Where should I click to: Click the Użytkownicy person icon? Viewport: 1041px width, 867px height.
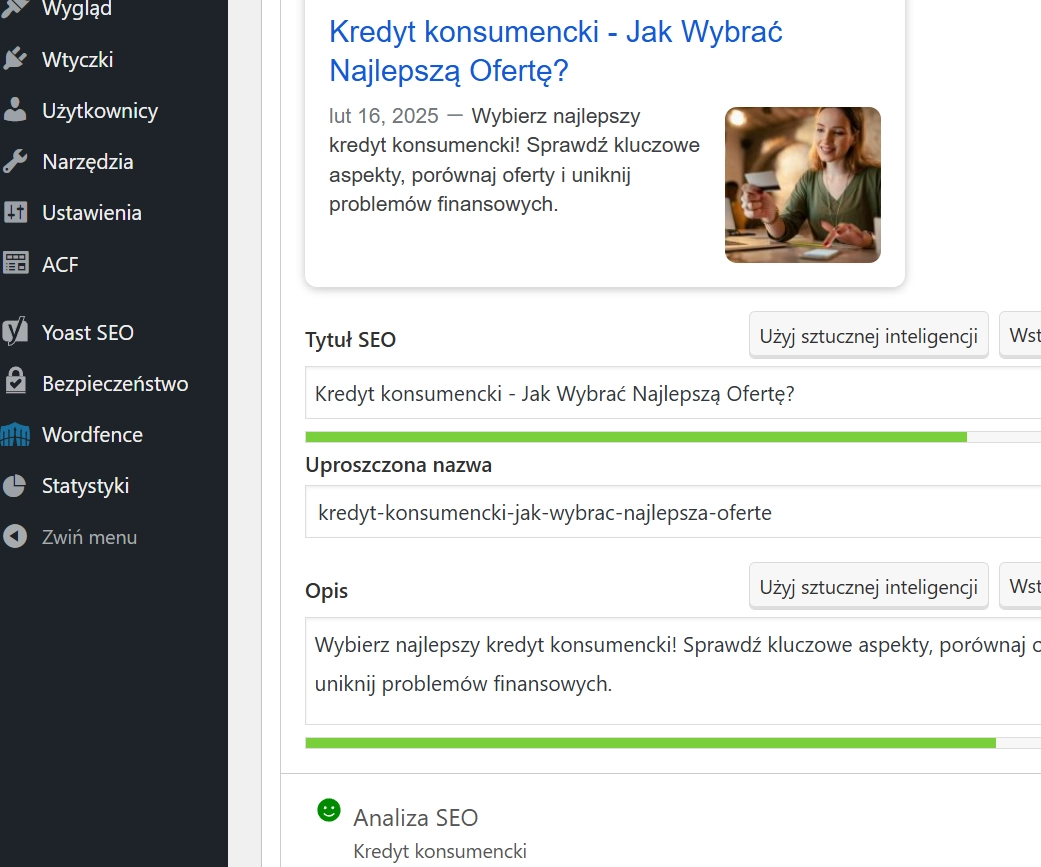15,111
